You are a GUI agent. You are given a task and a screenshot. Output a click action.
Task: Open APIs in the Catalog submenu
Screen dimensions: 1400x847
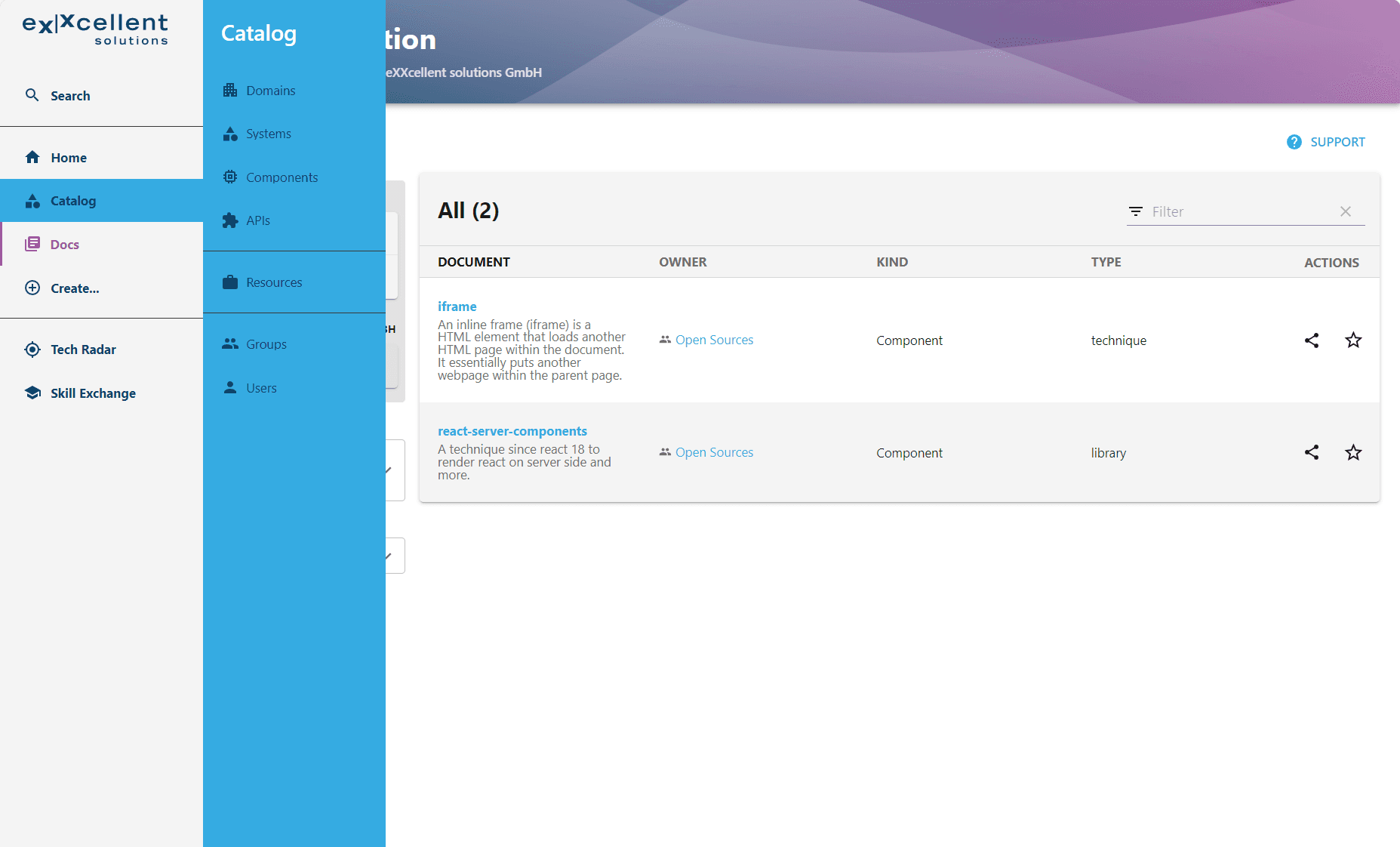coord(294,220)
